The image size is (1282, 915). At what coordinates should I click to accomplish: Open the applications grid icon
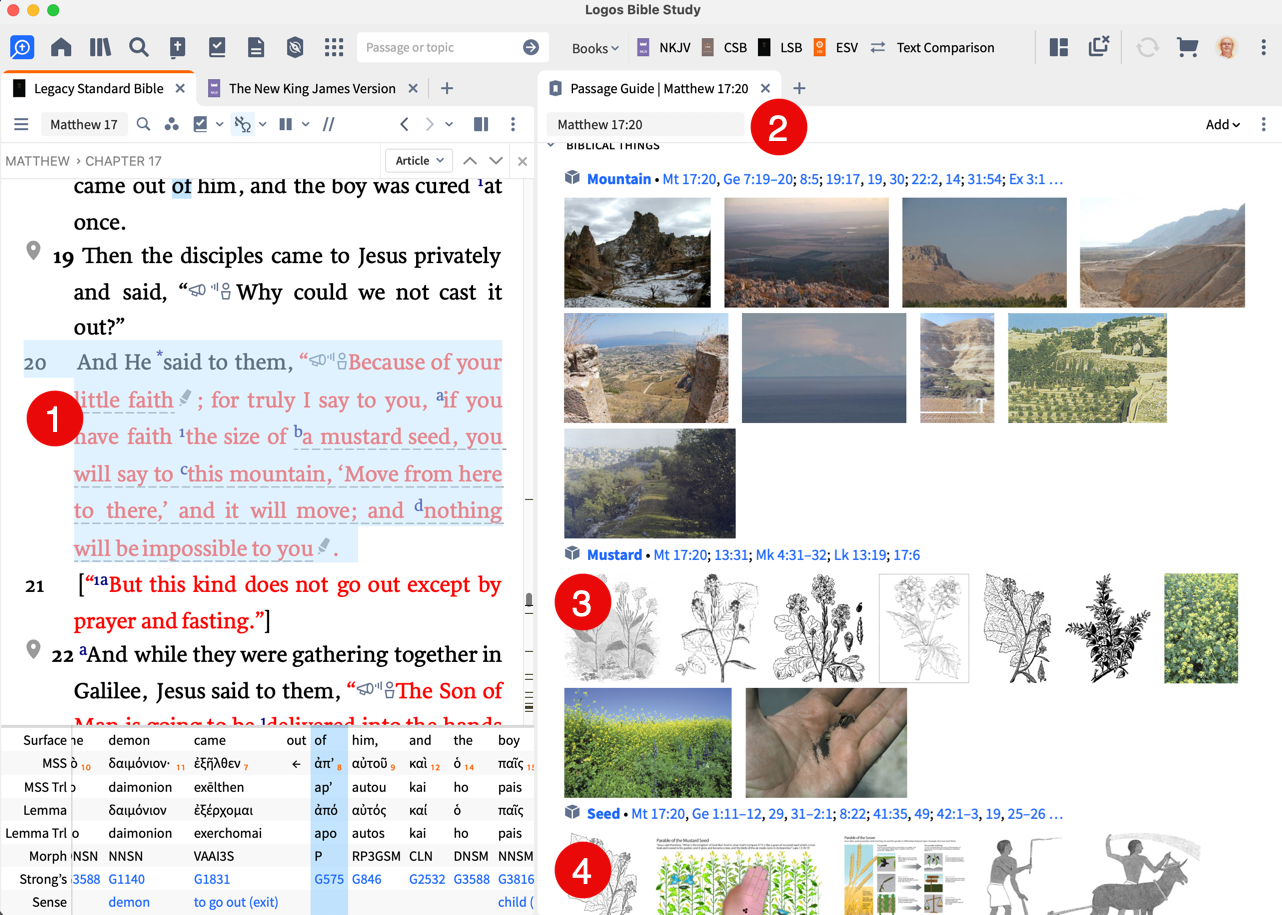(x=334, y=47)
